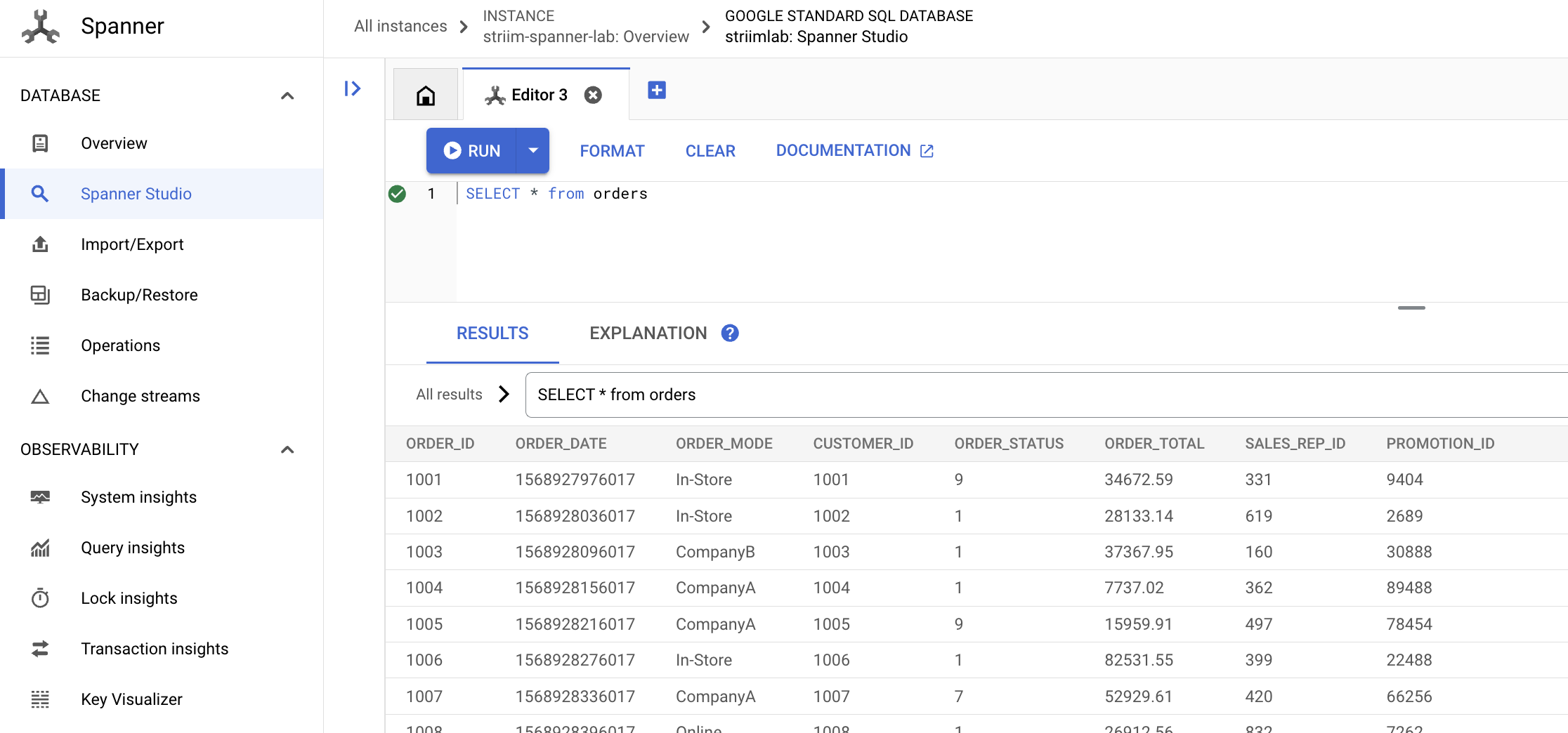Click the Overview document icon
Screen dimensions: 1568x733
pyautogui.click(x=40, y=143)
